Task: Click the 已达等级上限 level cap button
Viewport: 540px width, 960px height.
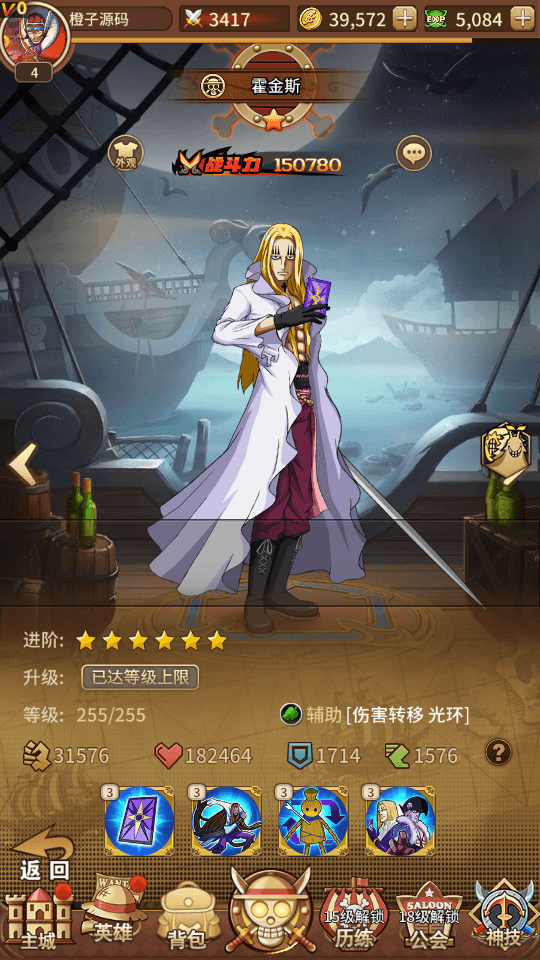Action: tap(140, 677)
